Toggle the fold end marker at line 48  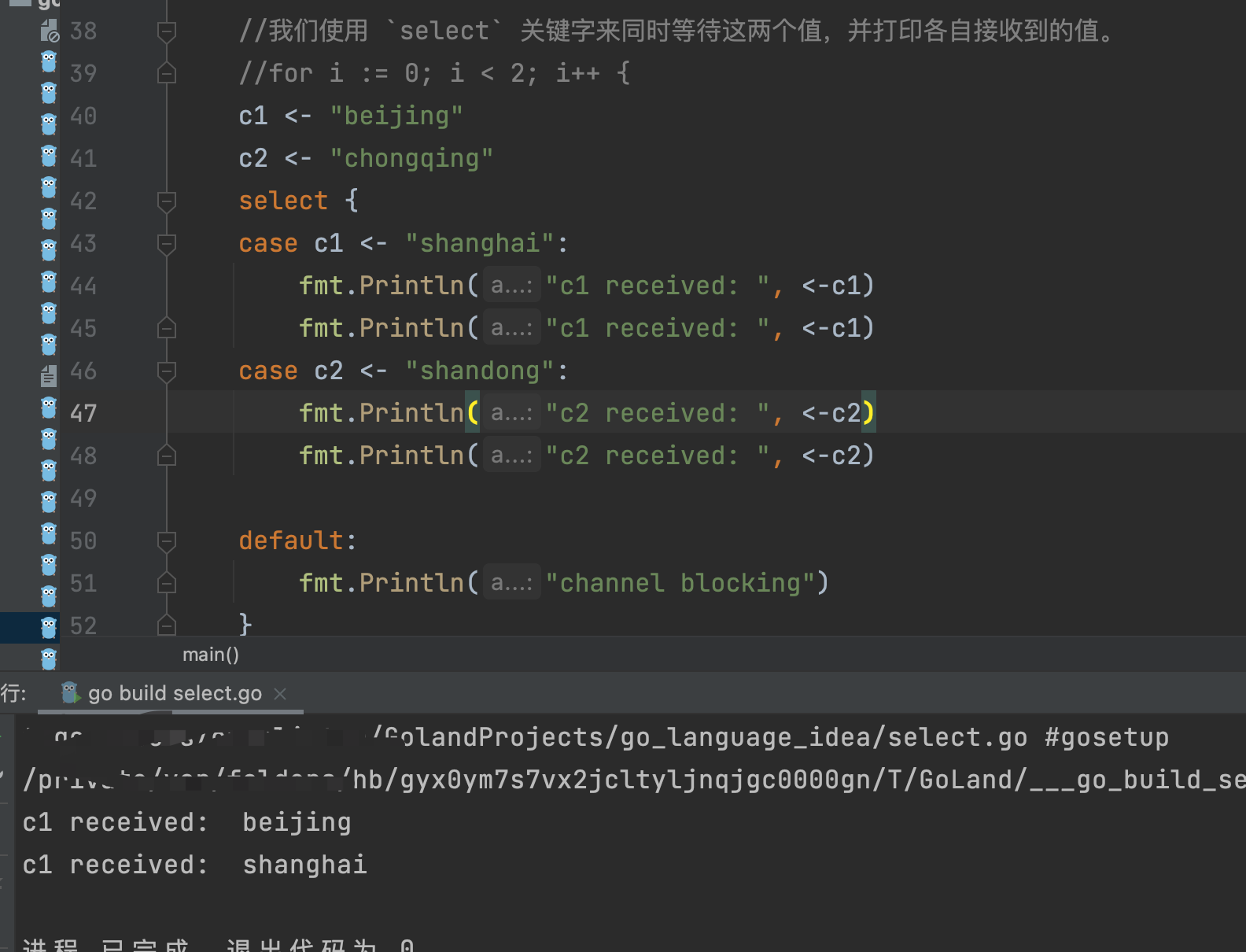coord(166,456)
